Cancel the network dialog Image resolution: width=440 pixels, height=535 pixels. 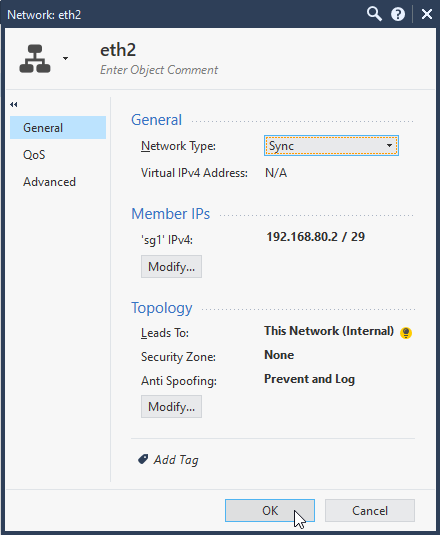[x=370, y=510]
